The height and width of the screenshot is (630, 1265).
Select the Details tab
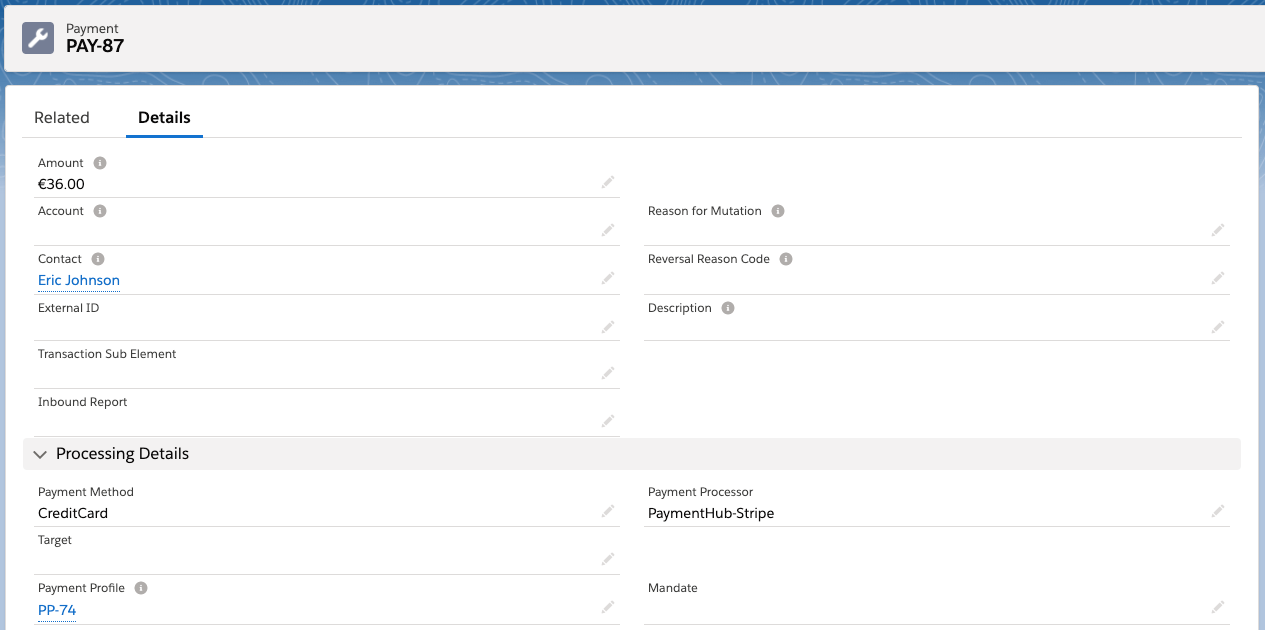164,118
